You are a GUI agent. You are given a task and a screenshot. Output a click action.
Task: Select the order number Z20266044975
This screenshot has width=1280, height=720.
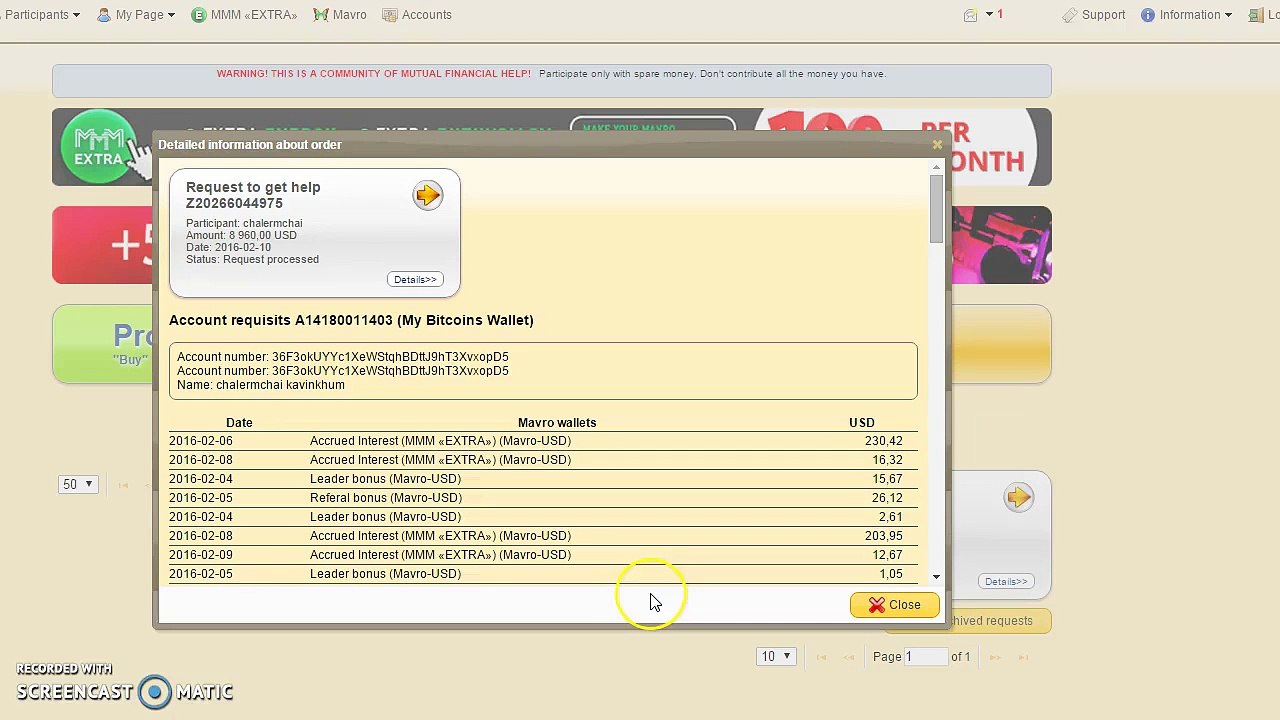pos(234,203)
